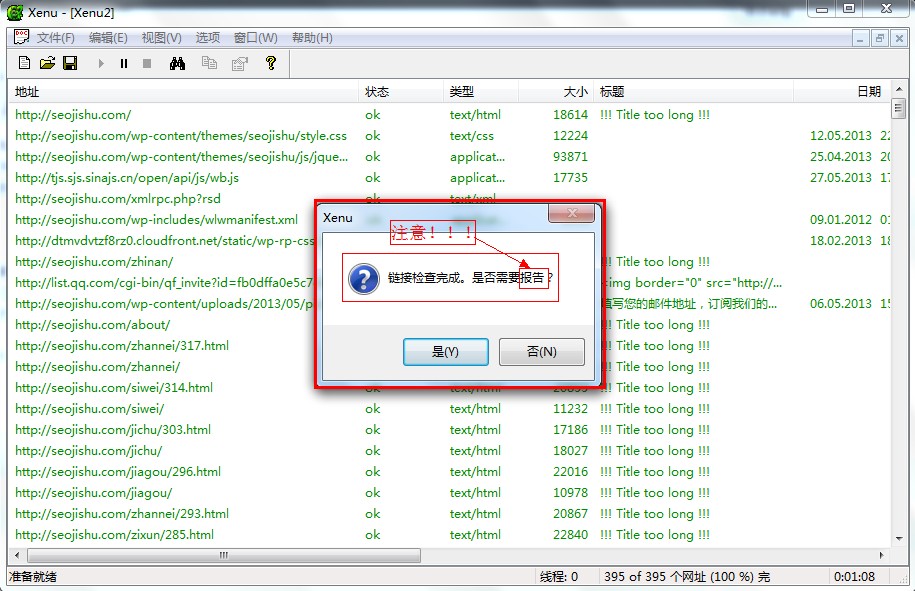Sort by the 地址 column header
Image resolution: width=915 pixels, height=591 pixels.
click(x=27, y=91)
